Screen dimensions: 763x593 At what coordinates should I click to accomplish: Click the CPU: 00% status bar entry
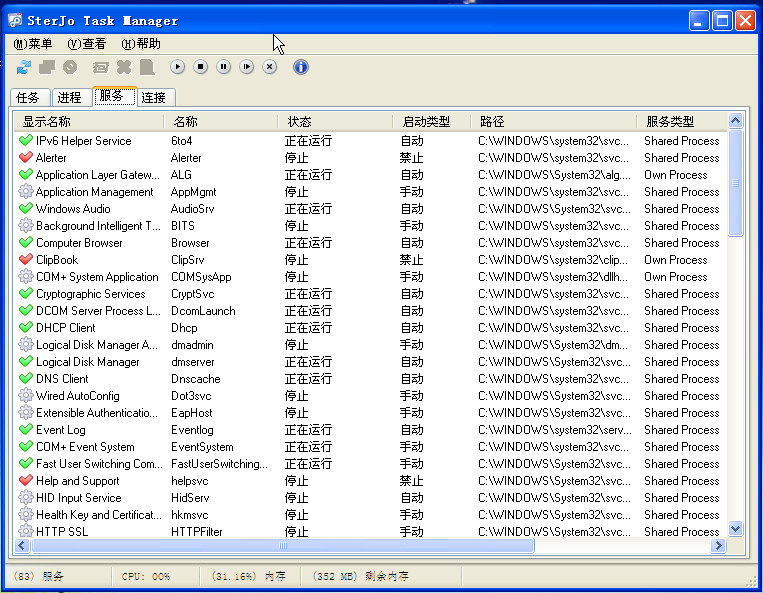[x=146, y=576]
